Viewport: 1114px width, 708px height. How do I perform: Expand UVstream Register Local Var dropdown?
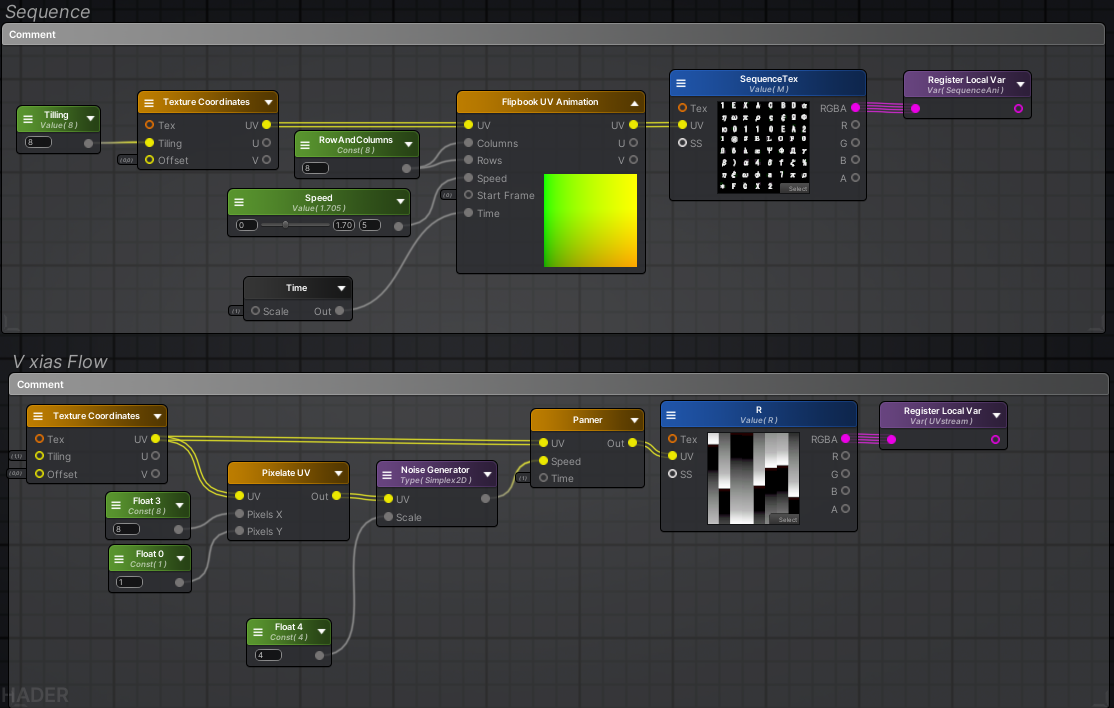(x=996, y=415)
